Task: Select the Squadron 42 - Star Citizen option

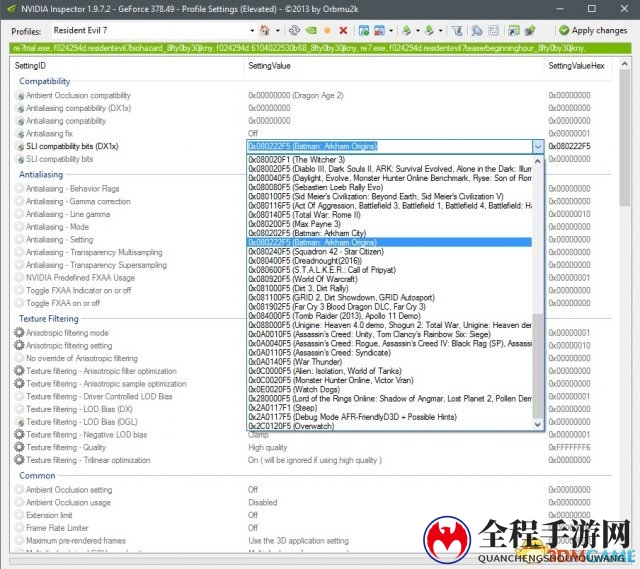Action: tap(389, 251)
